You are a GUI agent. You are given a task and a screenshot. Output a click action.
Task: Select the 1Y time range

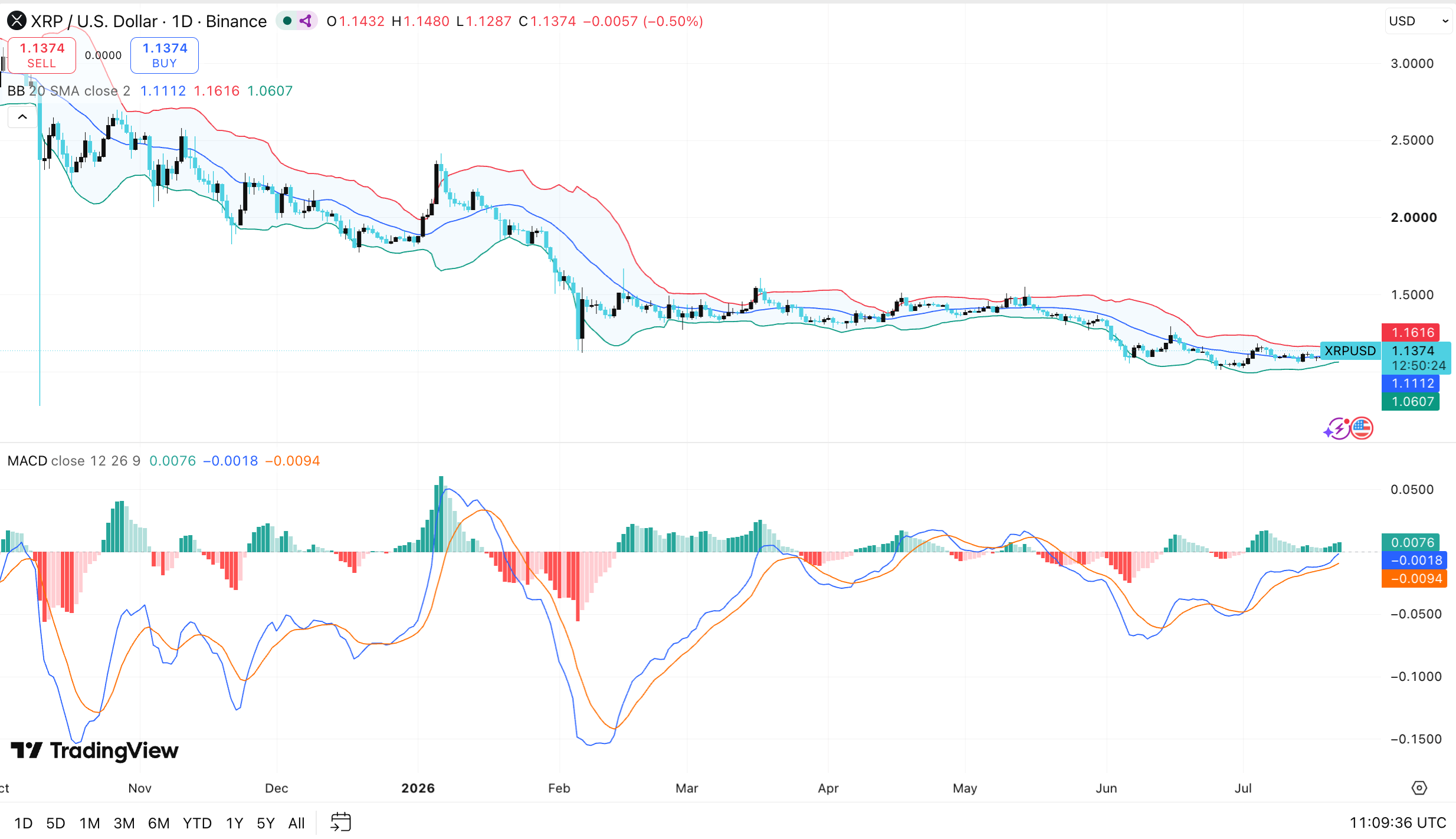click(x=235, y=823)
